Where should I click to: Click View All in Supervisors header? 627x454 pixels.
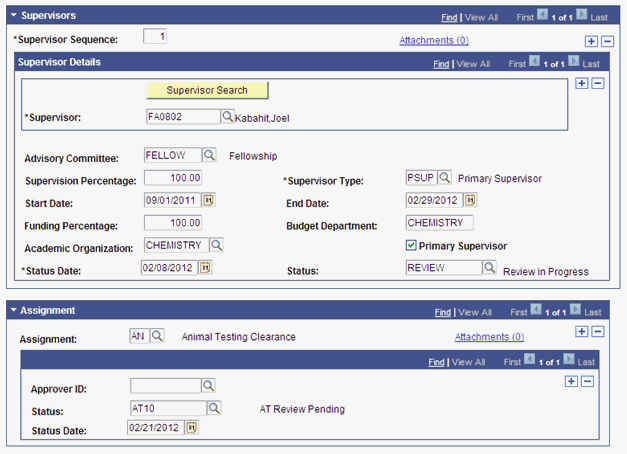click(481, 18)
